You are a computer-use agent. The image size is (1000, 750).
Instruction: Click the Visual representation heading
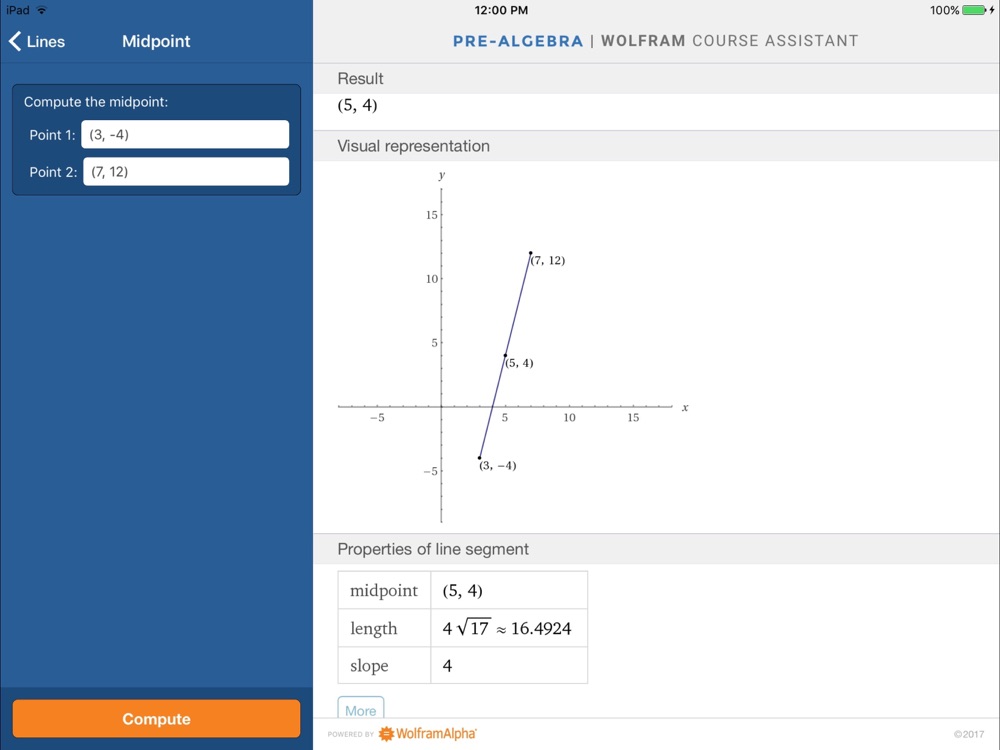coord(413,146)
